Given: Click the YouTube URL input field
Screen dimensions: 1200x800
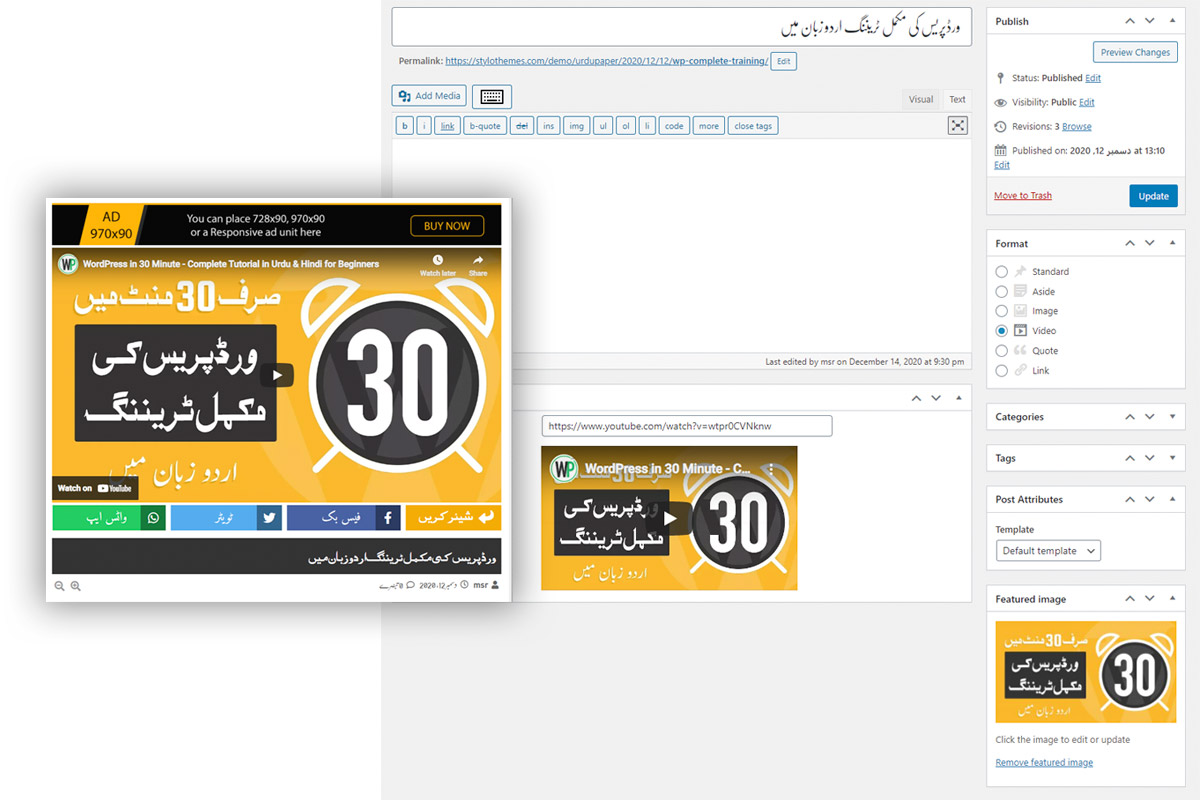Looking at the screenshot, I should click(687, 426).
